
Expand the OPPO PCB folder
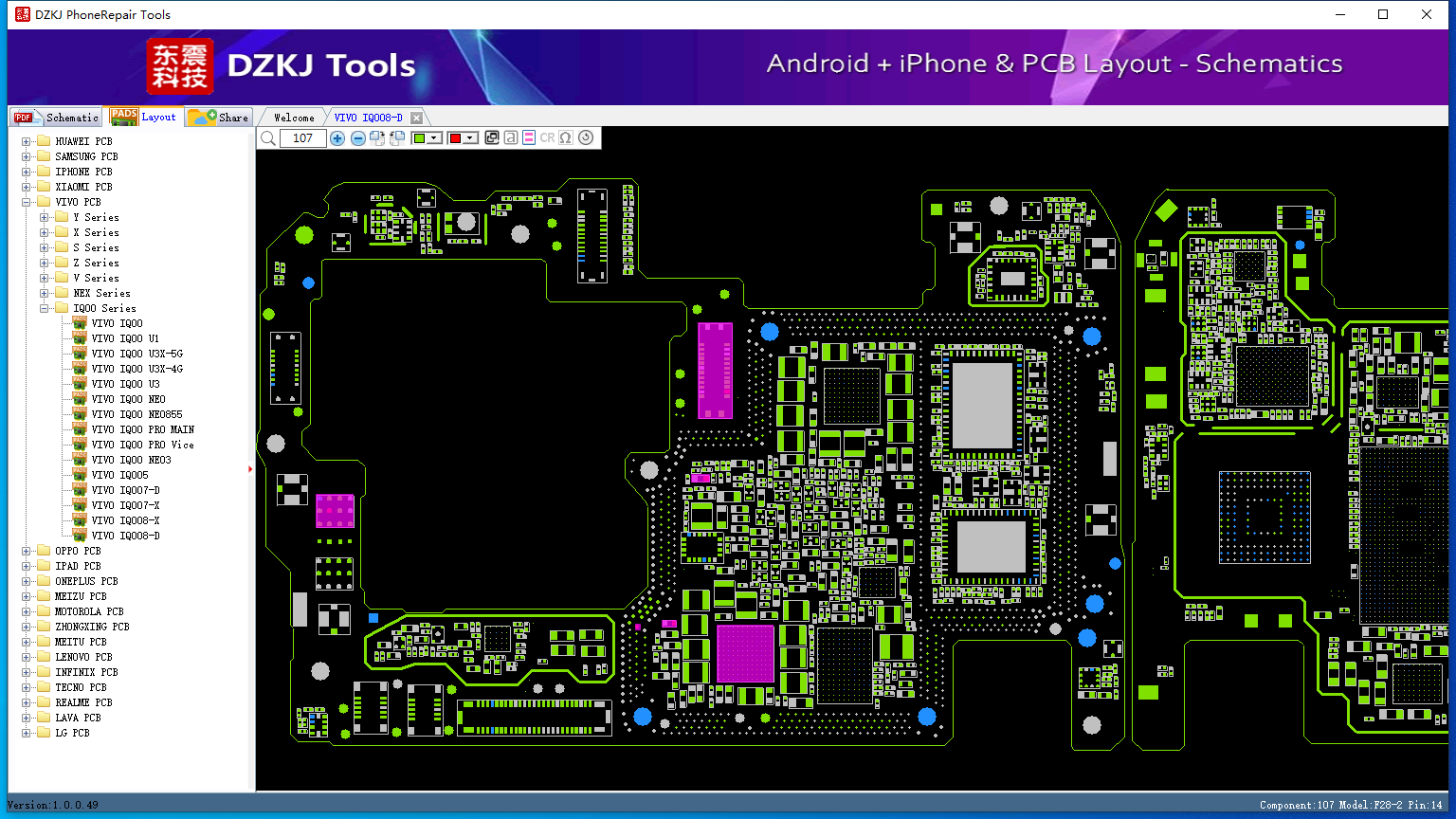(27, 551)
